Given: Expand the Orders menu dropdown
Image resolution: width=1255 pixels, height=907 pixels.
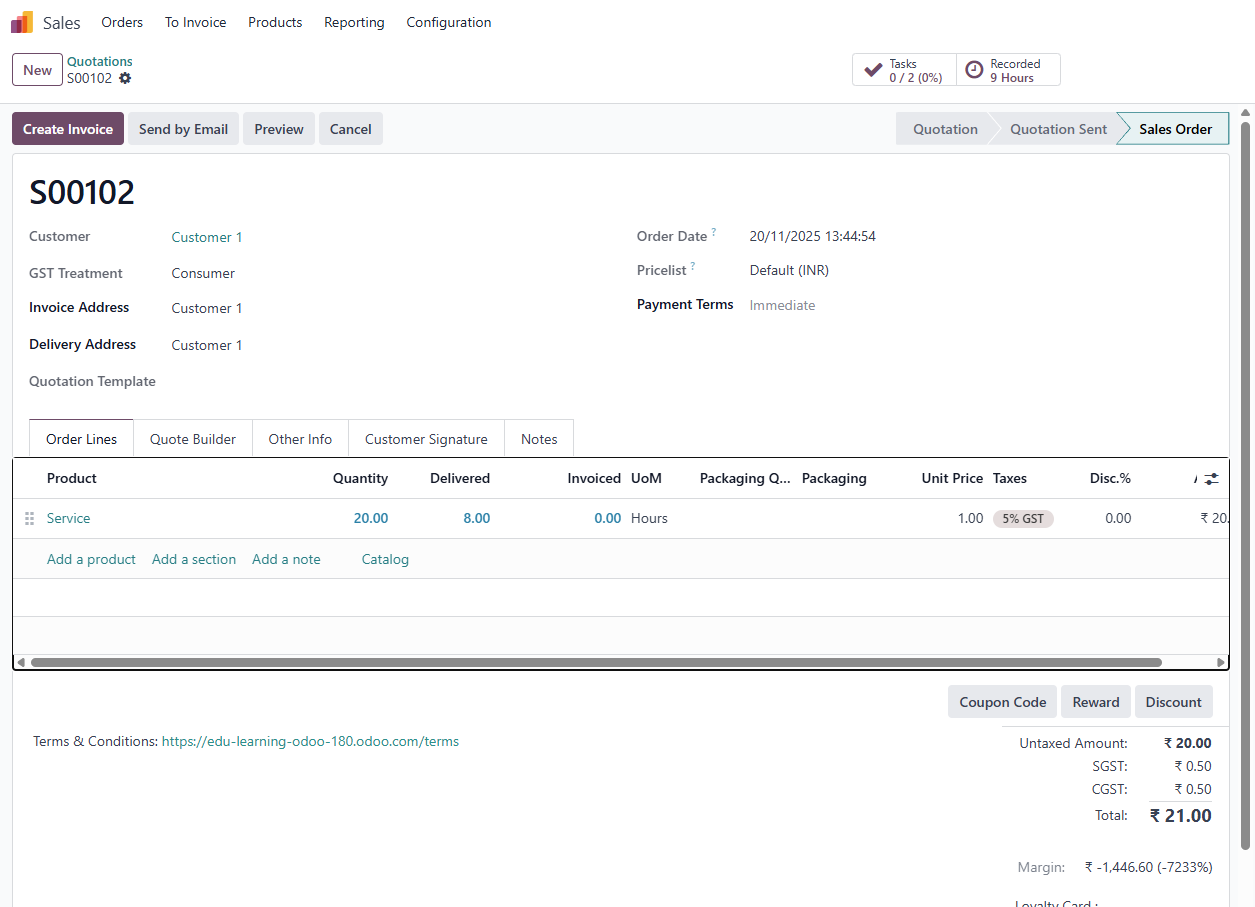Looking at the screenshot, I should coord(122,22).
